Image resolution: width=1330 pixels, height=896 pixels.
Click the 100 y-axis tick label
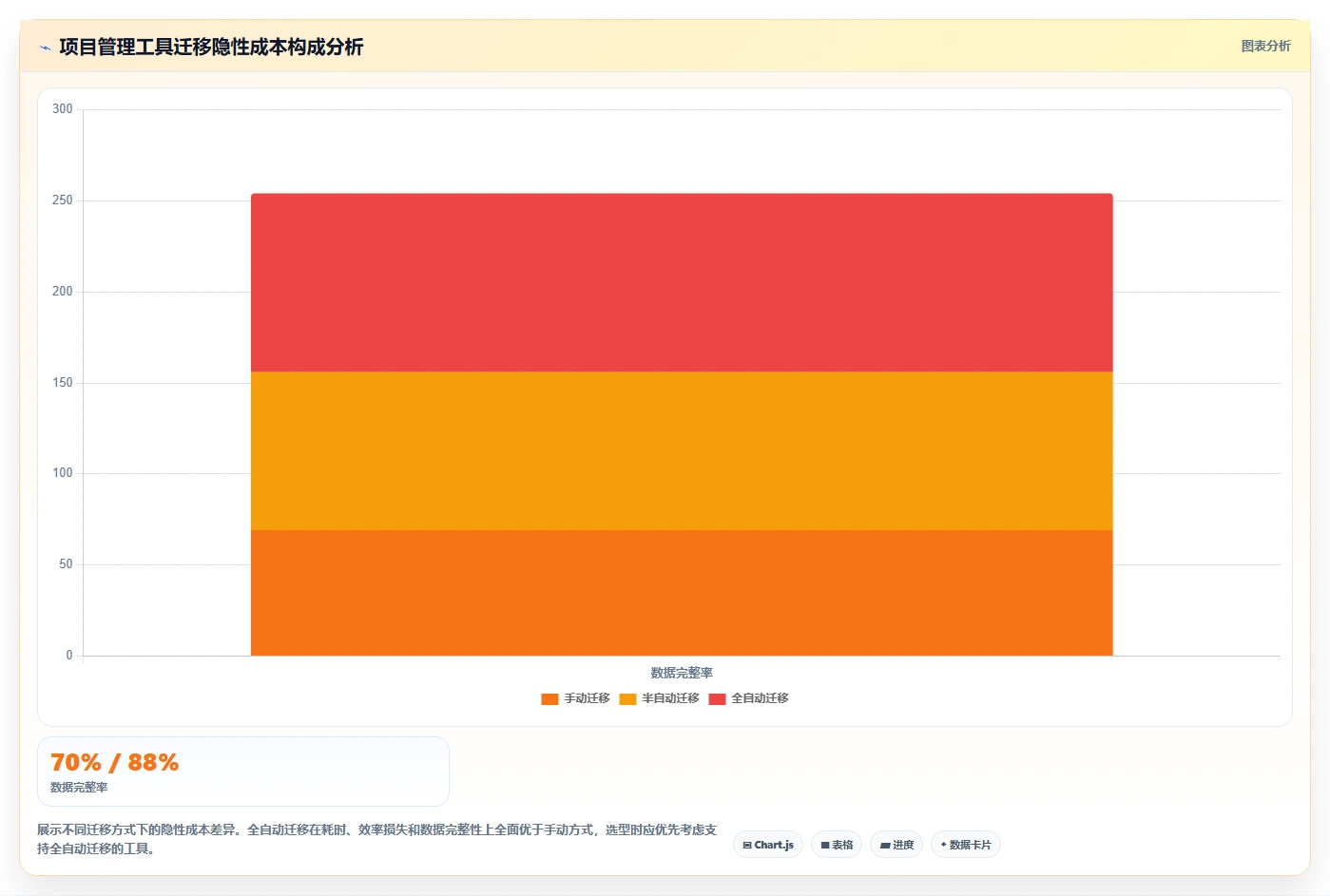click(x=63, y=473)
